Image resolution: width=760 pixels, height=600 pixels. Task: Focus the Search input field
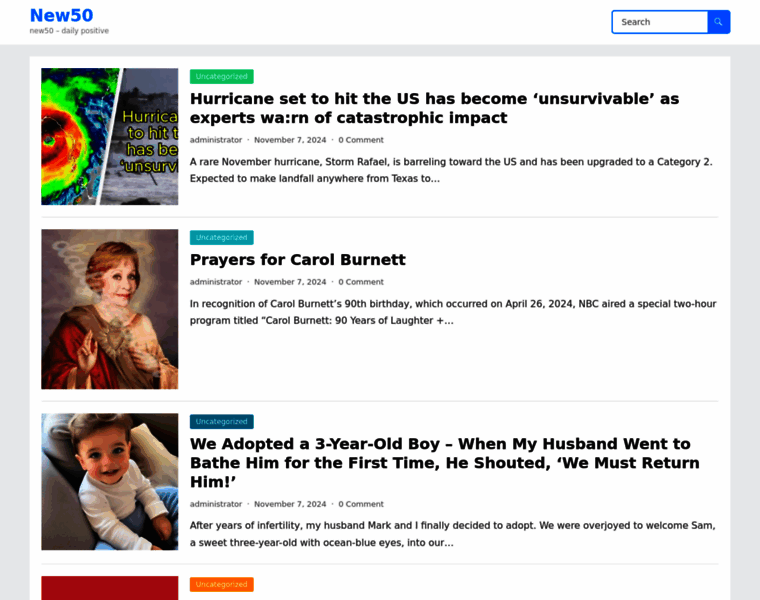tap(660, 22)
